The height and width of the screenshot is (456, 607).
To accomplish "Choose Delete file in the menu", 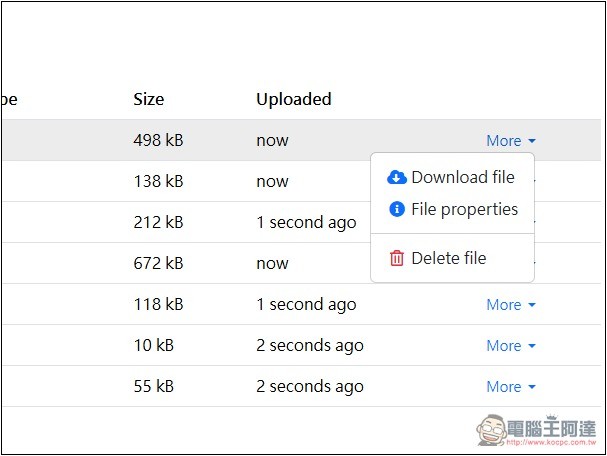I will [453, 258].
